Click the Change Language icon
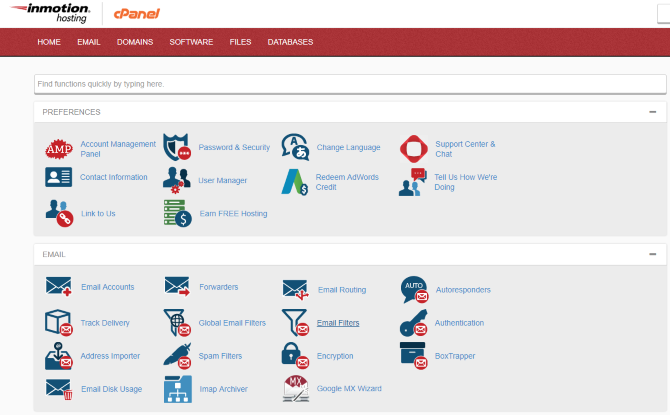The image size is (670, 415). [x=295, y=147]
